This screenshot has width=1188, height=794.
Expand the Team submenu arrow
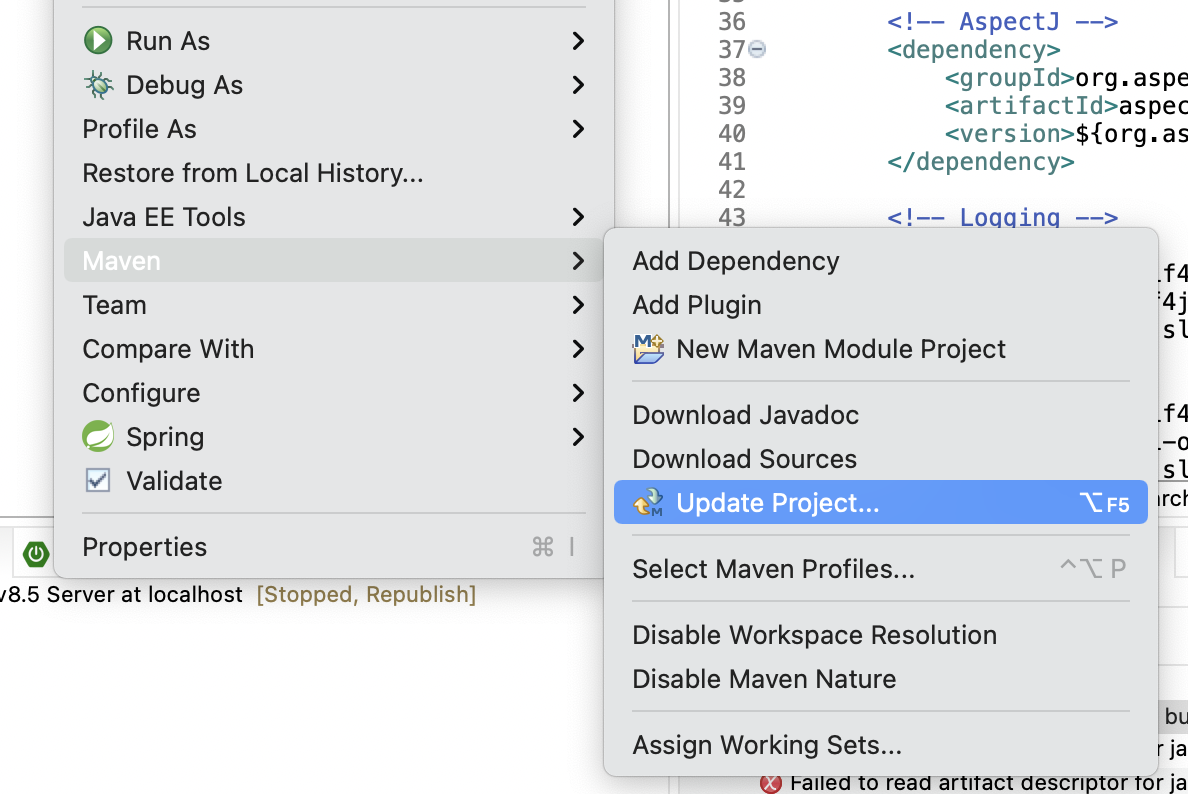point(578,305)
